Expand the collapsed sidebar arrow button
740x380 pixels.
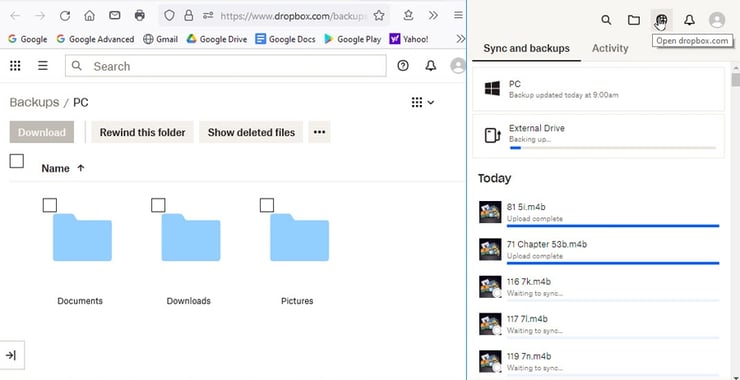tap(11, 355)
